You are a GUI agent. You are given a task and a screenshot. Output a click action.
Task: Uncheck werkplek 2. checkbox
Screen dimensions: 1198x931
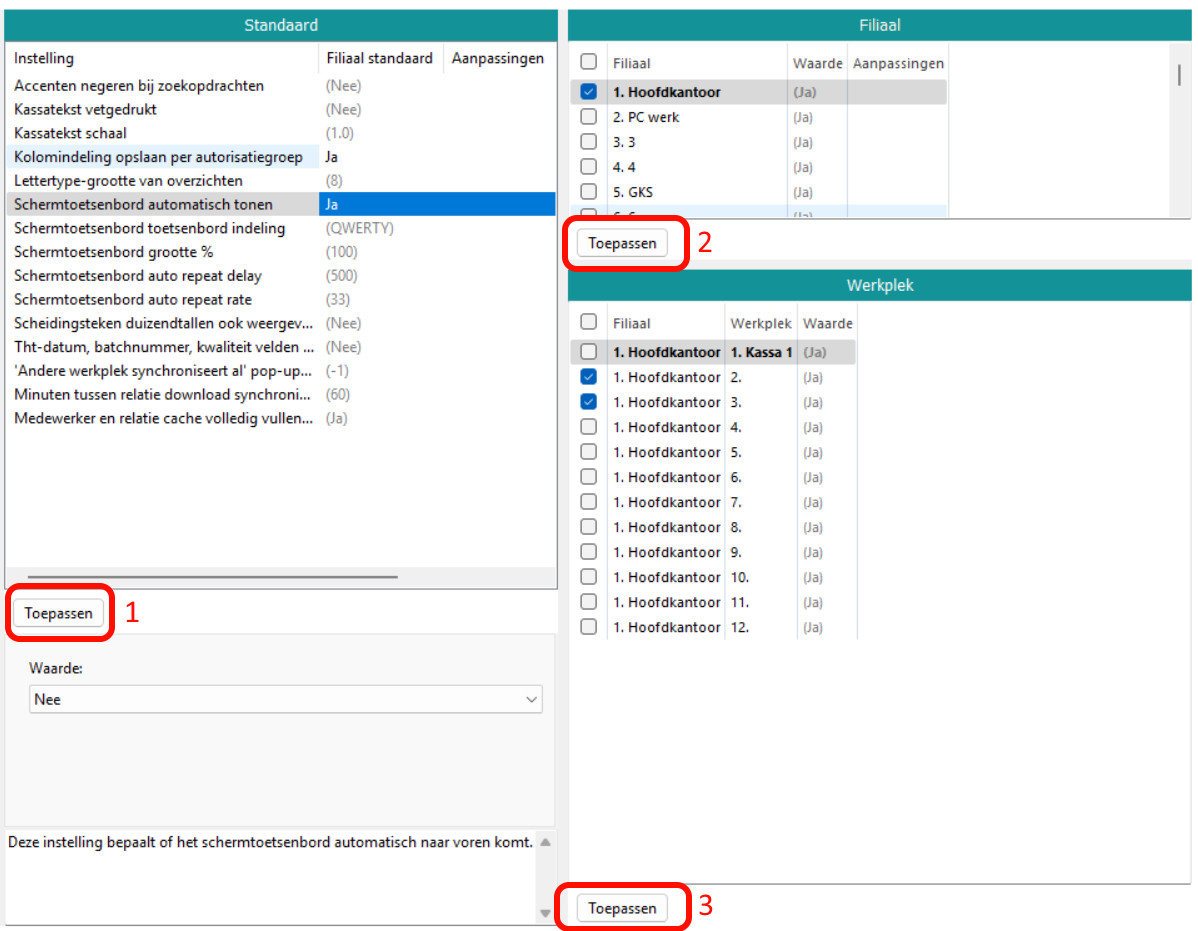589,377
